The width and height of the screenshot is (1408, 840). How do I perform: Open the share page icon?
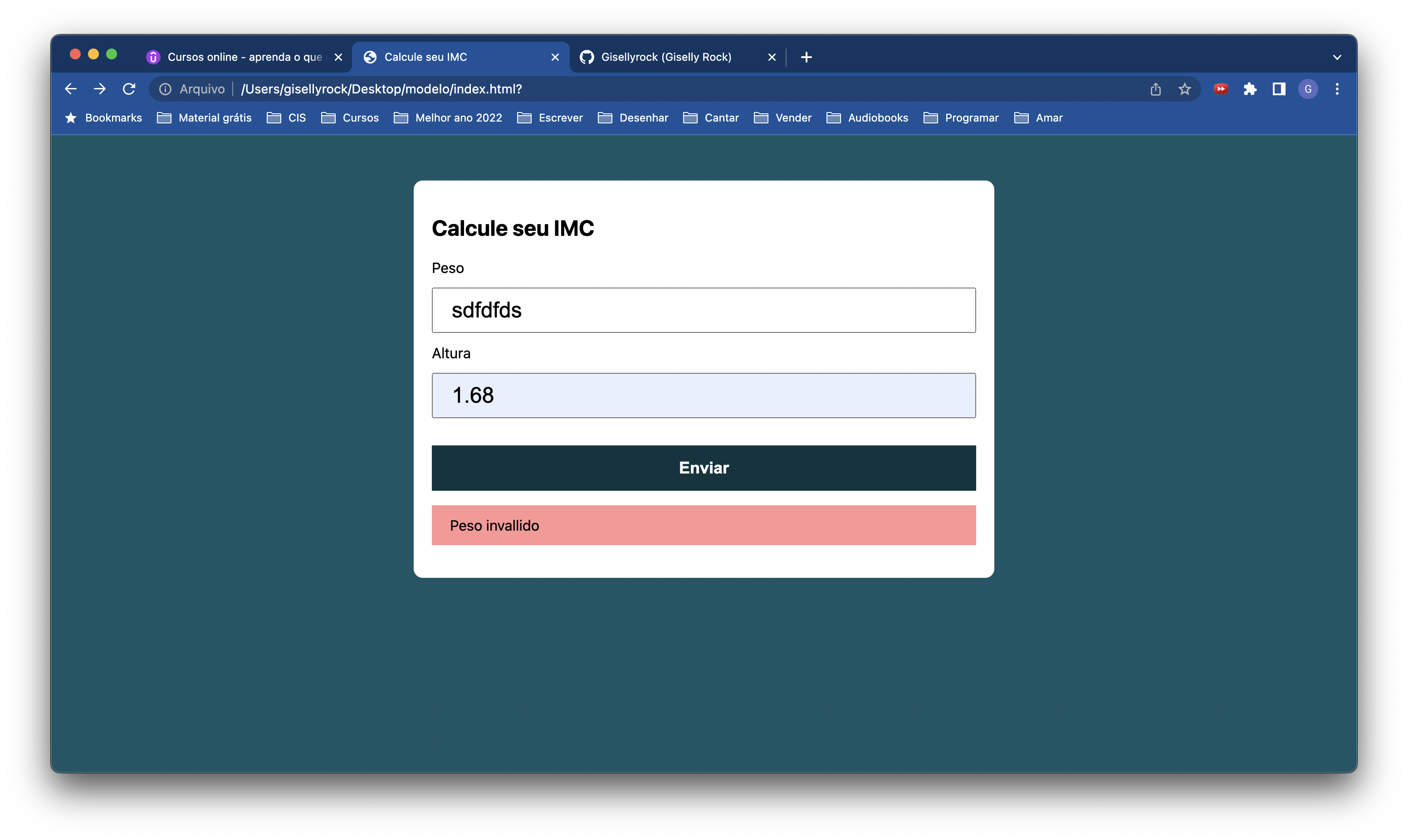(1156, 89)
